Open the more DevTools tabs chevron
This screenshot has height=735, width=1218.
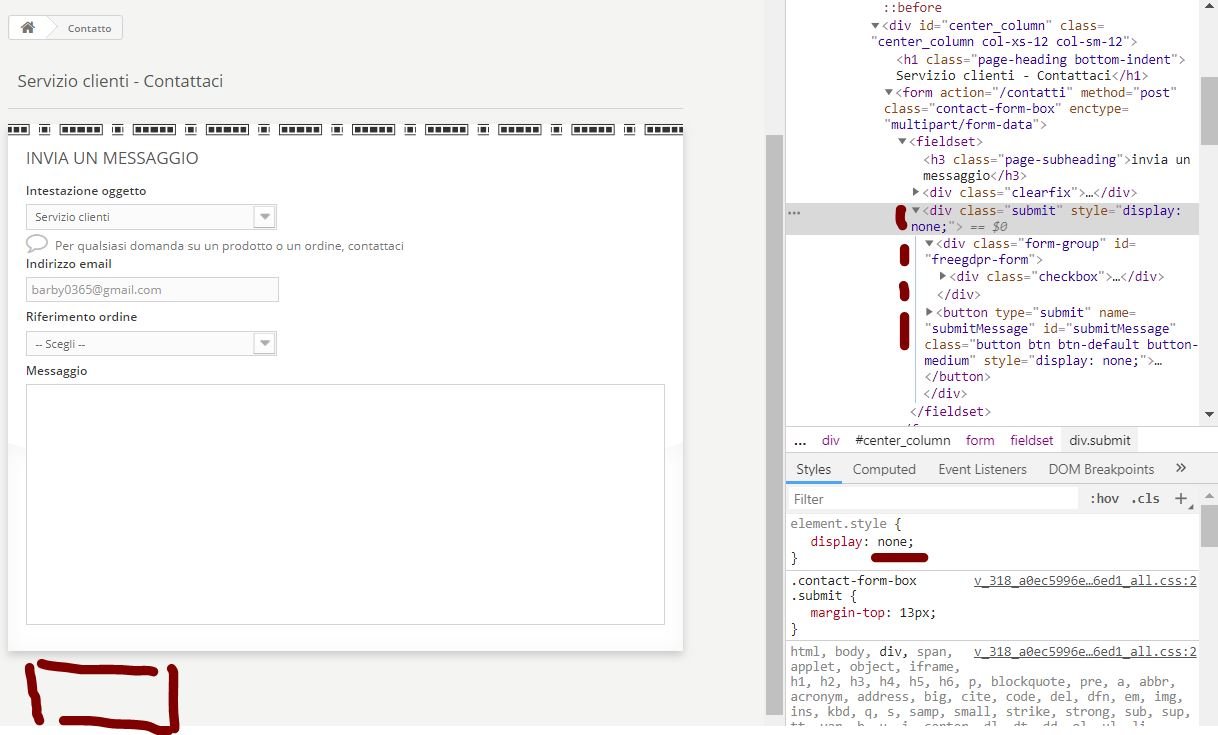(1181, 468)
